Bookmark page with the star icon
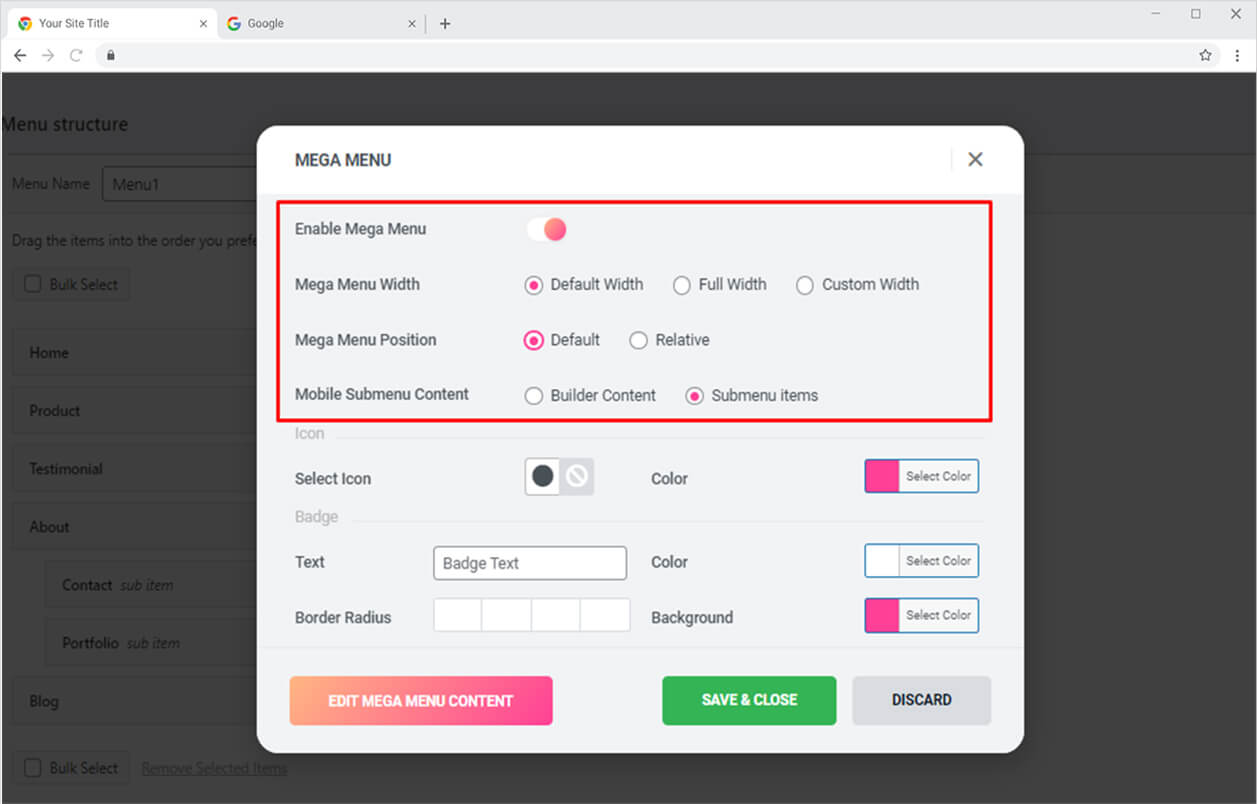 click(1205, 55)
